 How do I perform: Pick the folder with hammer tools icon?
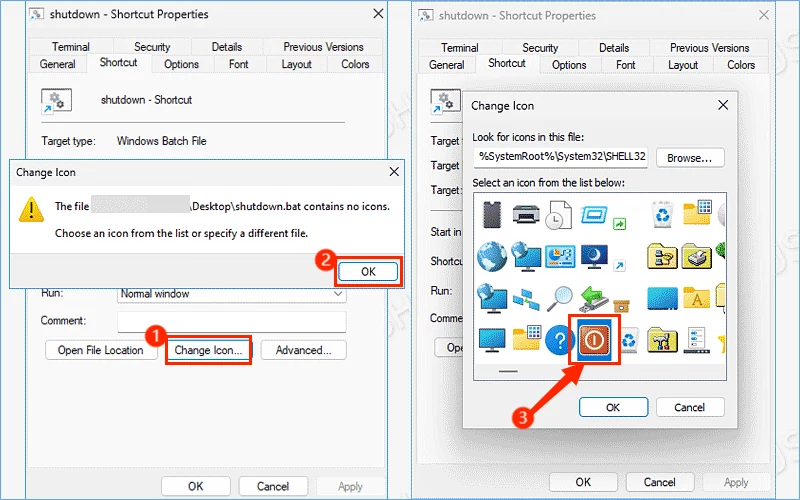point(662,340)
